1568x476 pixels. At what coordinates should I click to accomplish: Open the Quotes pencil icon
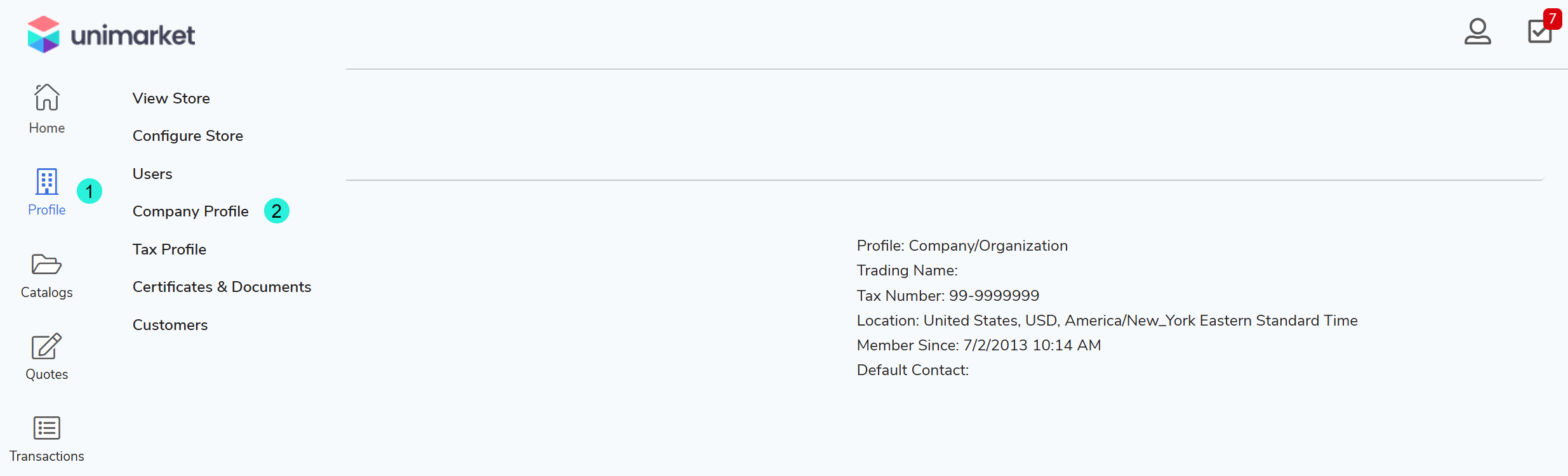point(46,347)
